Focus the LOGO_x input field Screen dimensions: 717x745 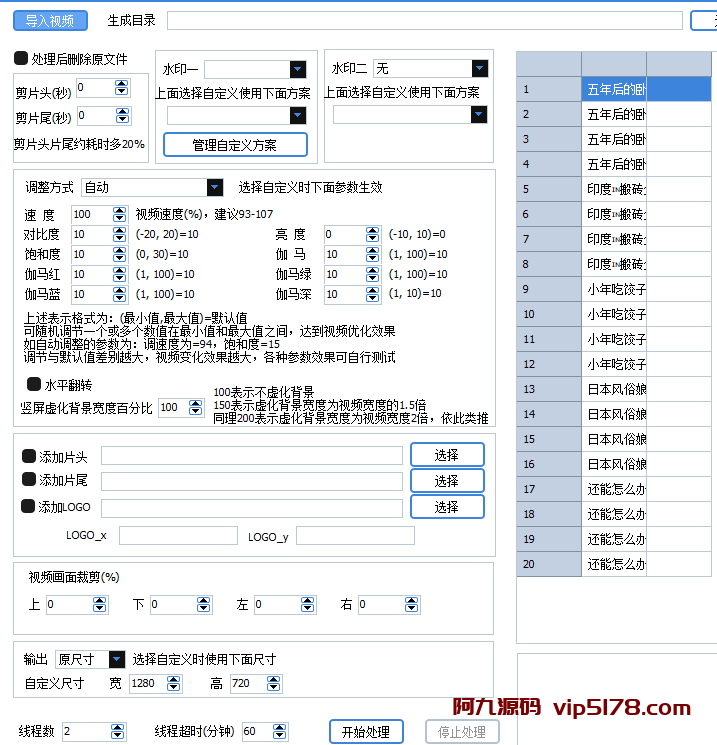[x=178, y=535]
